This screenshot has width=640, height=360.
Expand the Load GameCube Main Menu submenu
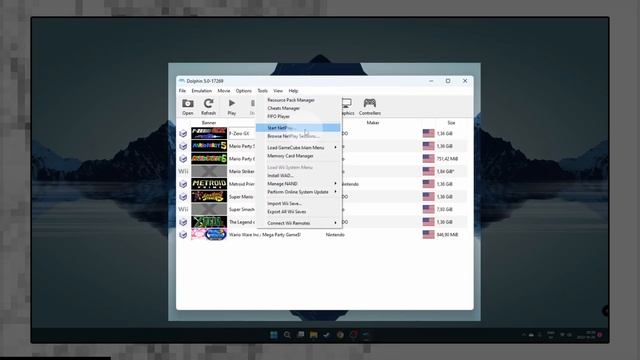point(298,148)
